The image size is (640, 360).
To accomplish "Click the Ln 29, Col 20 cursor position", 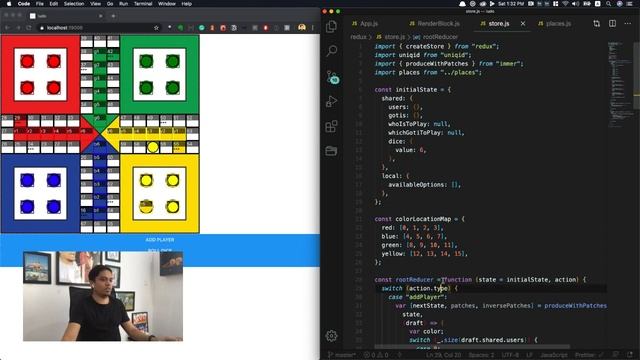I will [443, 355].
